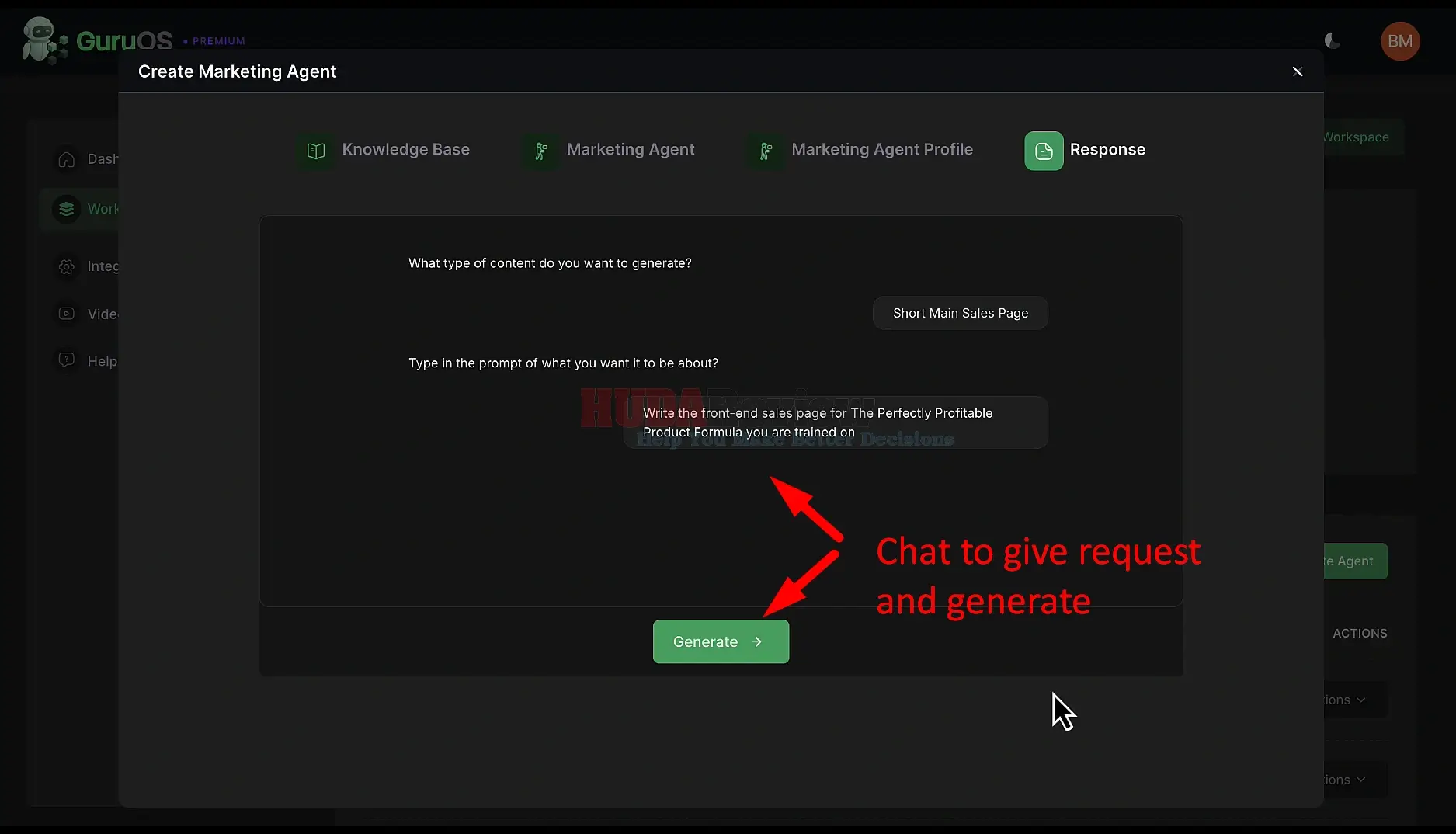
Task: Open the BM user avatar menu
Action: [x=1399, y=40]
